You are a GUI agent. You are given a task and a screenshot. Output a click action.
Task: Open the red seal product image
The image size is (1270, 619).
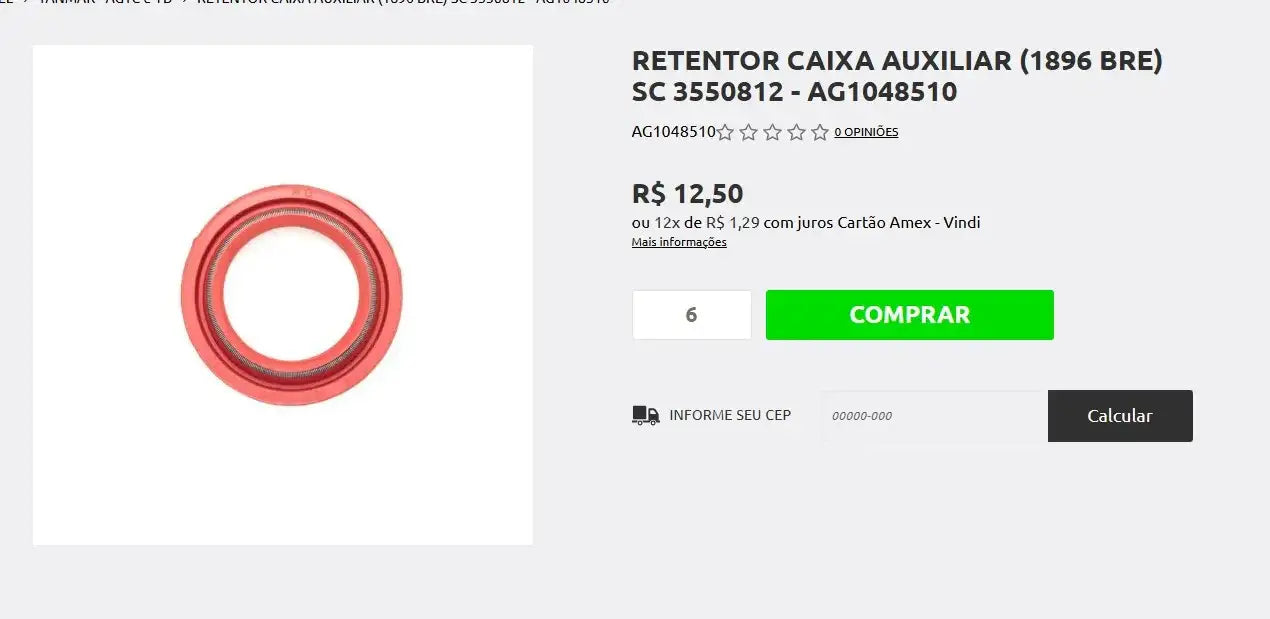[x=292, y=295]
